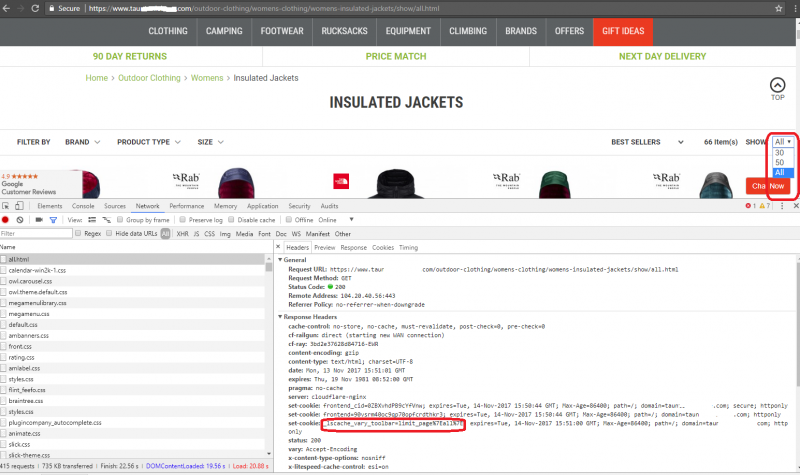Toggle the network filter funnel icon
Image resolution: width=800 pixels, height=475 pixels.
tap(53, 220)
